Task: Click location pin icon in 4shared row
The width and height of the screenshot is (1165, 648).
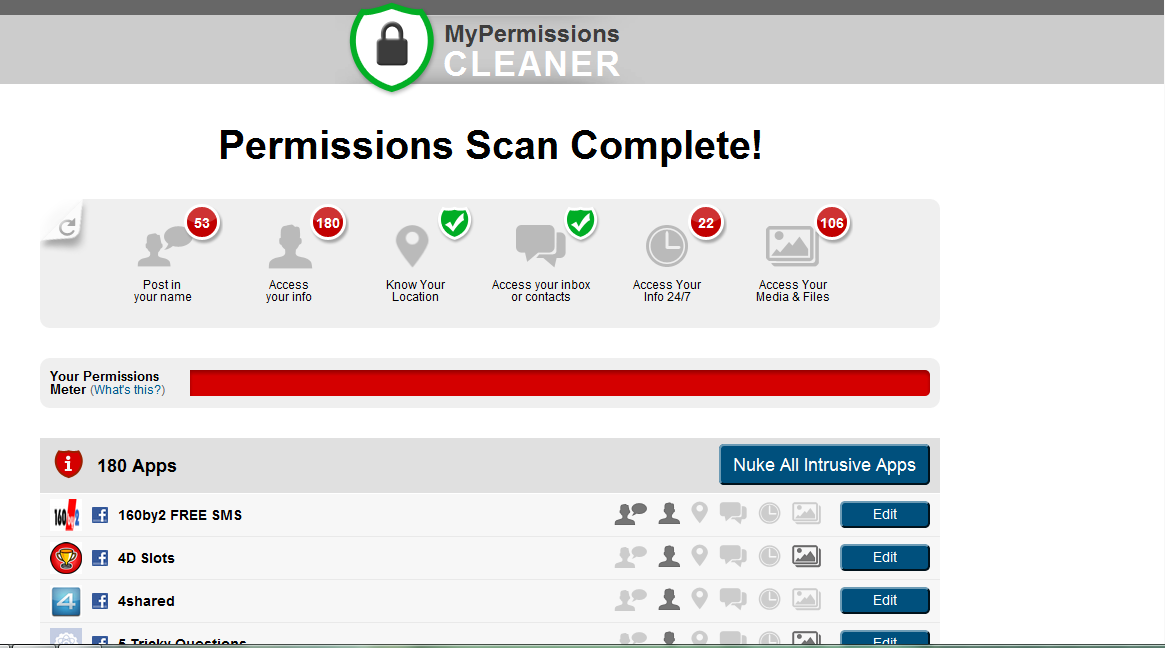Action: click(699, 599)
